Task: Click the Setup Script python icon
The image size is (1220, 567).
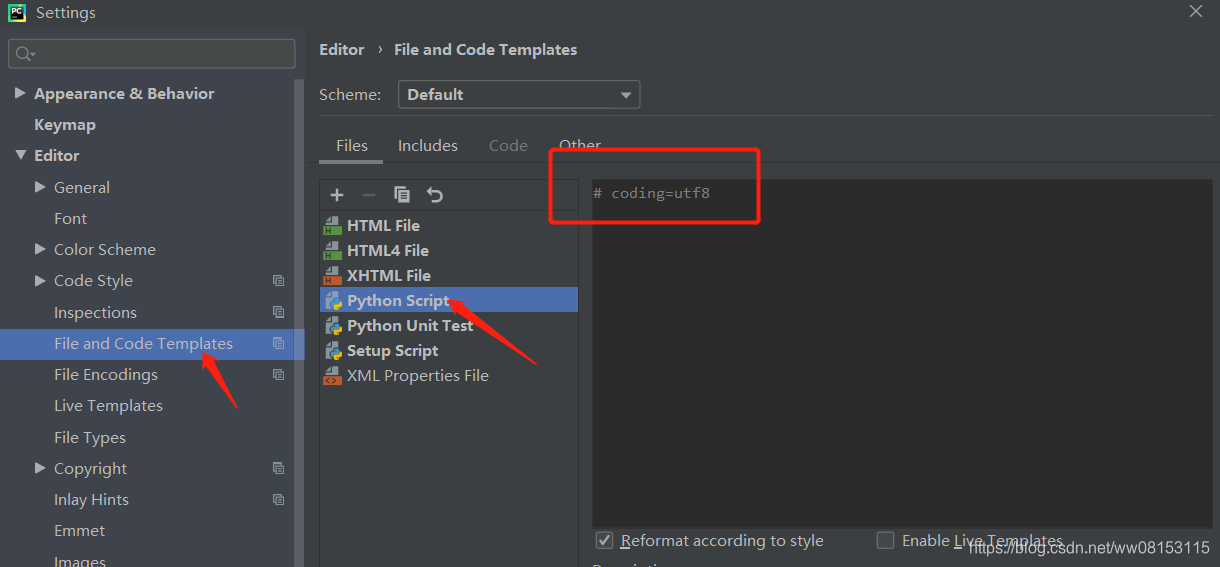Action: [333, 351]
